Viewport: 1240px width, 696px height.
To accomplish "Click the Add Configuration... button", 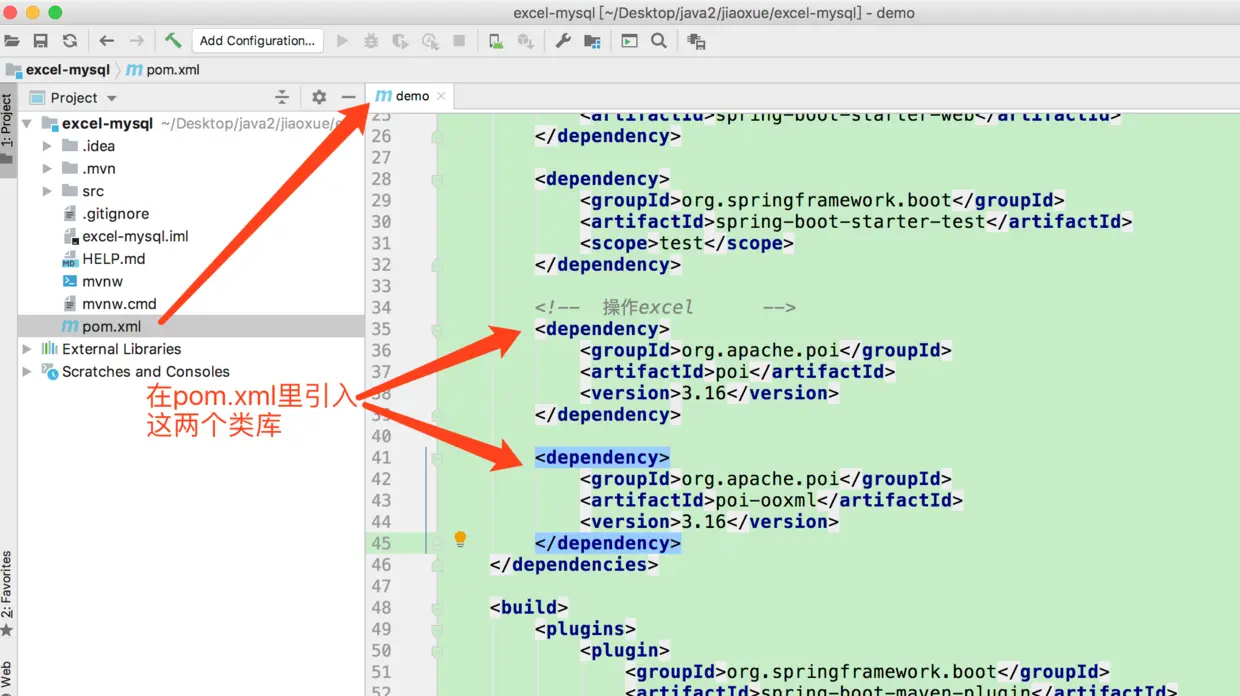I will click(257, 41).
